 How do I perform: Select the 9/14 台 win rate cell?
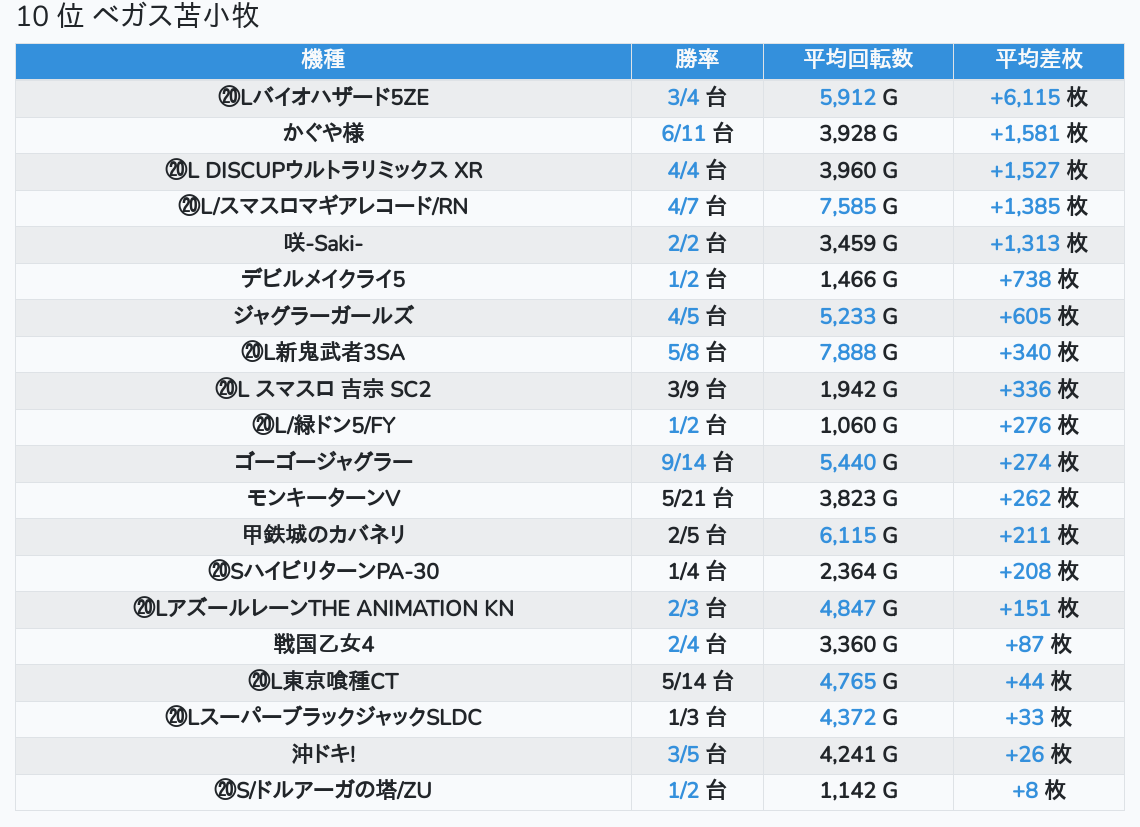697,462
